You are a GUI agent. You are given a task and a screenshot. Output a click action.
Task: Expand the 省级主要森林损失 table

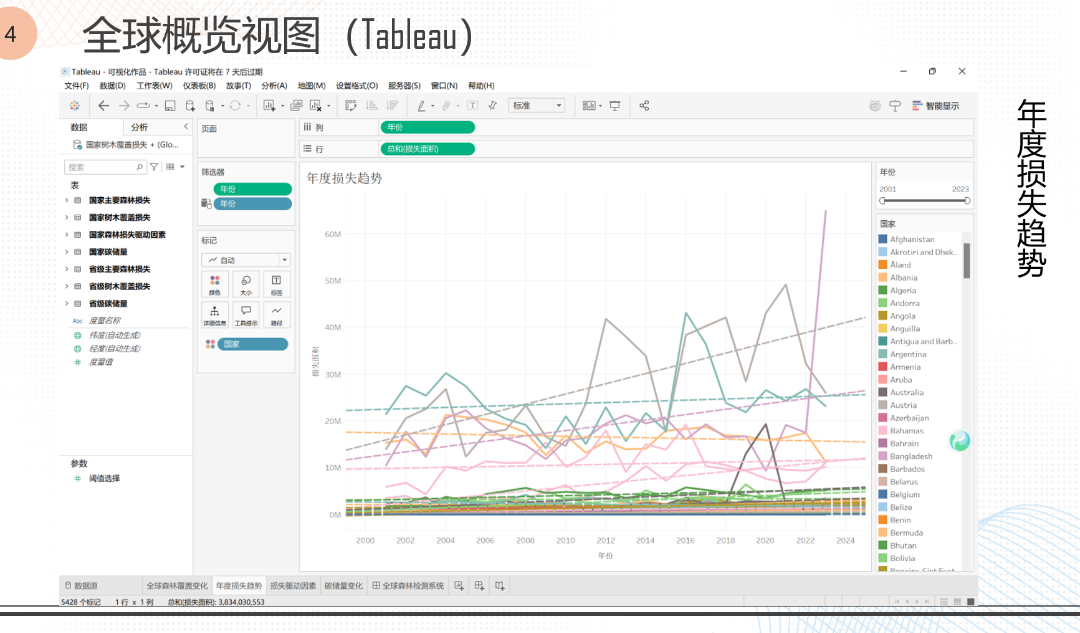(x=67, y=269)
